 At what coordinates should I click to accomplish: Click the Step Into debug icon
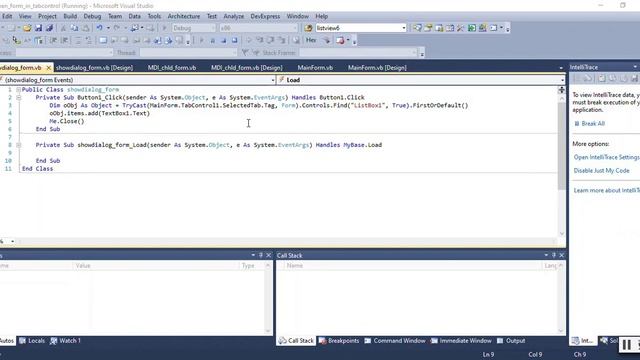tap(259, 40)
